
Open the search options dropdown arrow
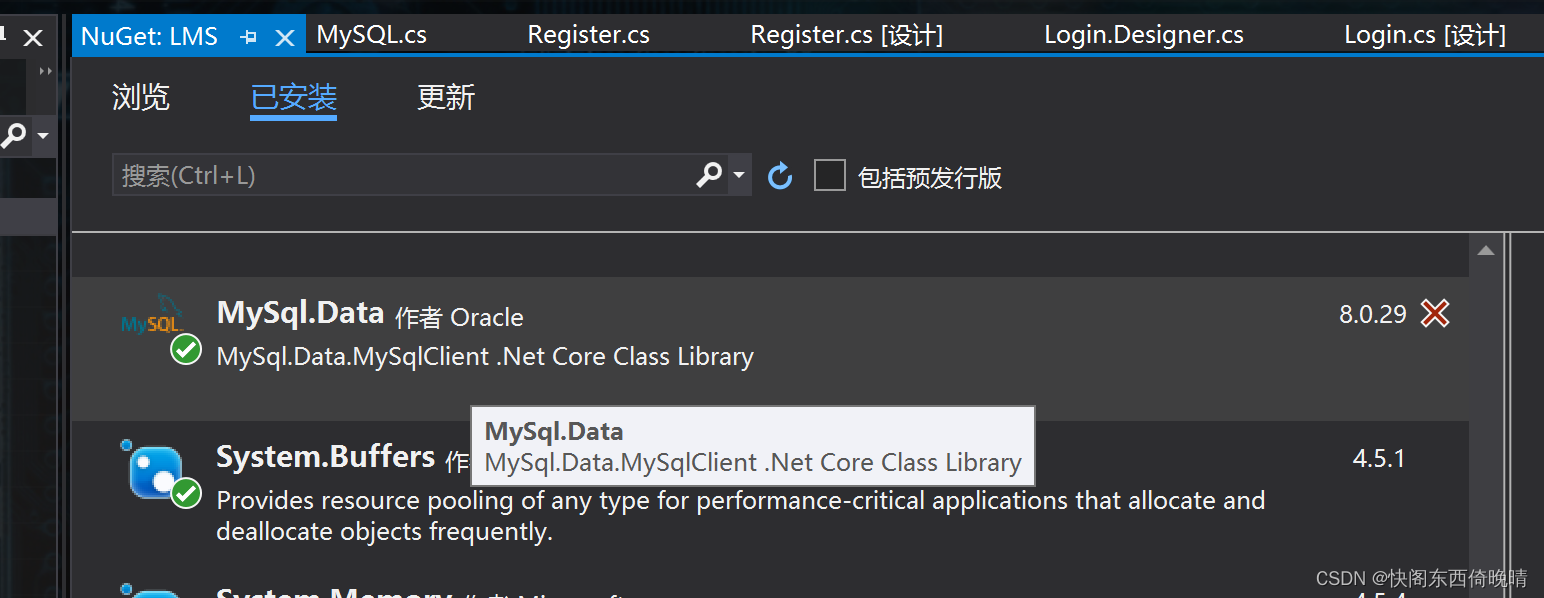(x=737, y=174)
